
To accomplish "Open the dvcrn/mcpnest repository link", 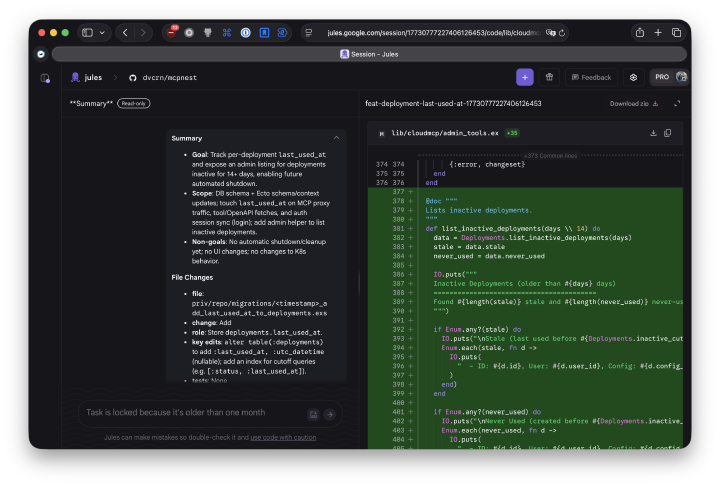I will tap(163, 78).
